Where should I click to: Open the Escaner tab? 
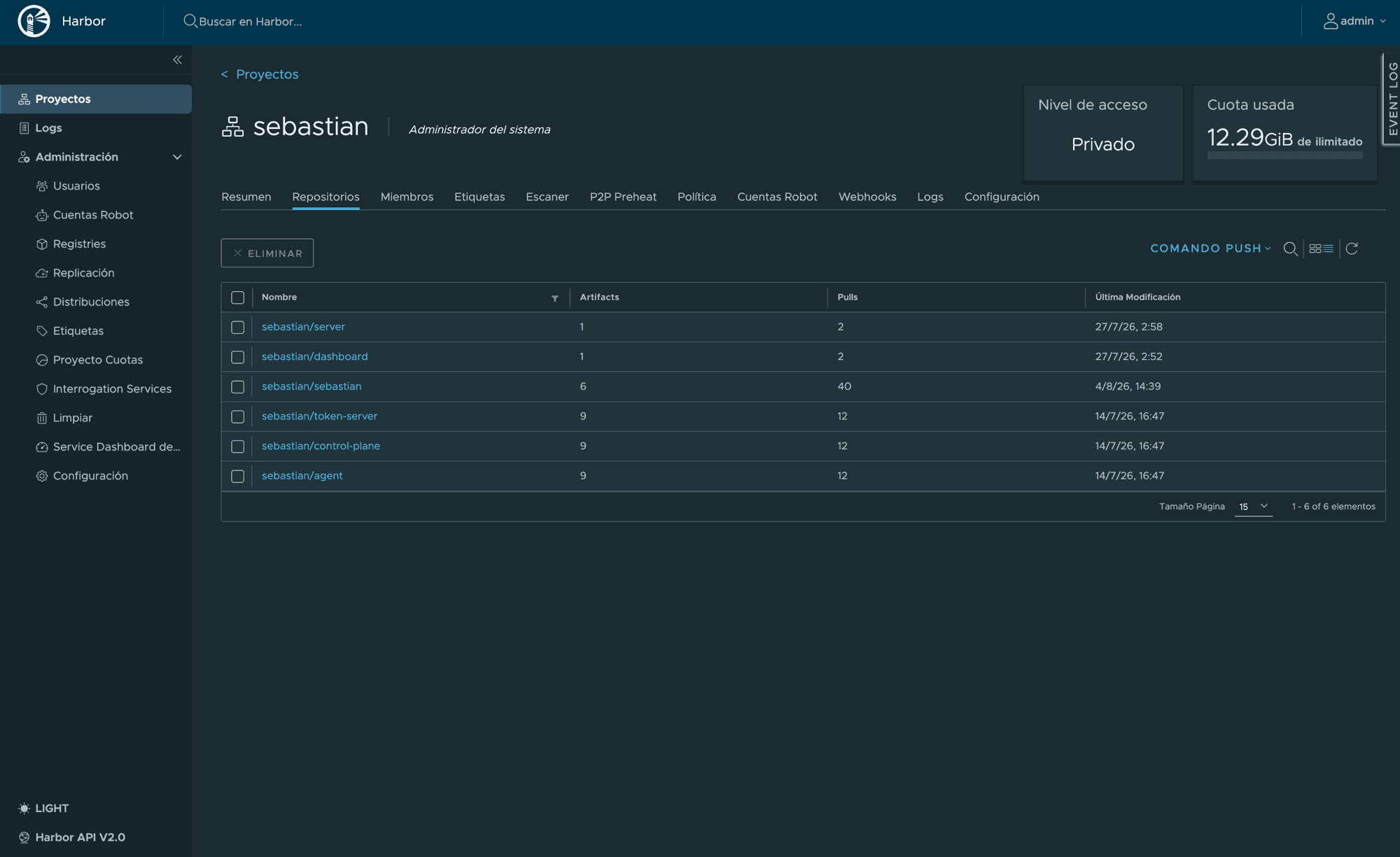click(547, 197)
